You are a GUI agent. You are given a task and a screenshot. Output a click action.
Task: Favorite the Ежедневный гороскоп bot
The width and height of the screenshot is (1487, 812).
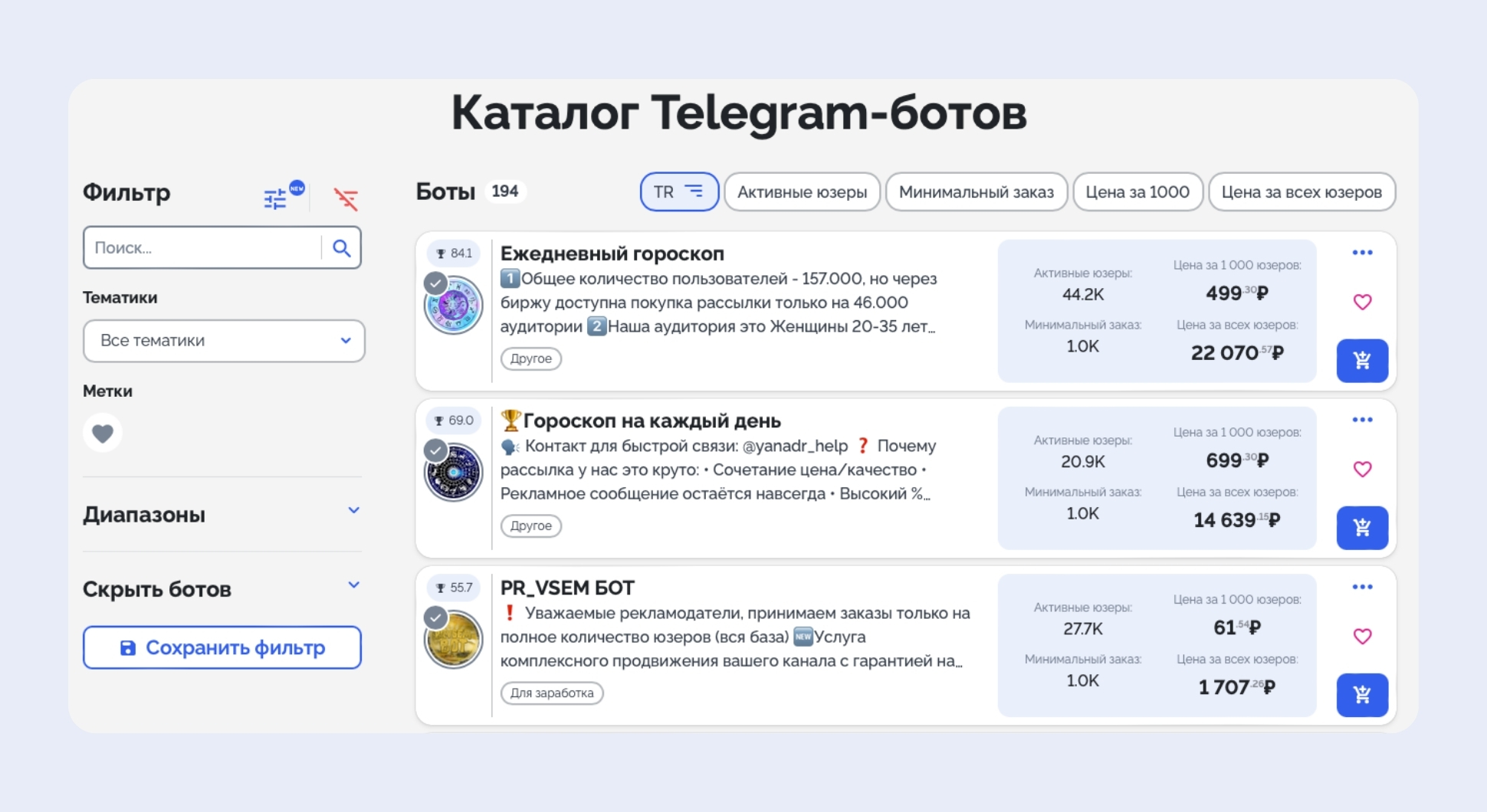click(1361, 302)
